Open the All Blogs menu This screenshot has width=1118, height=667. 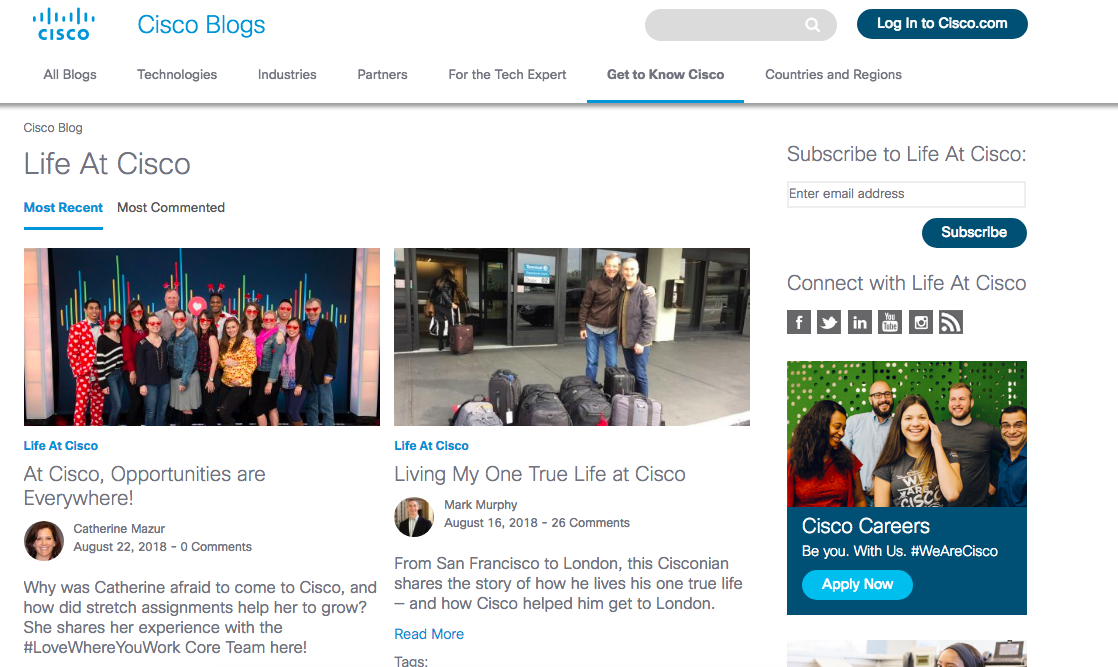(70, 74)
